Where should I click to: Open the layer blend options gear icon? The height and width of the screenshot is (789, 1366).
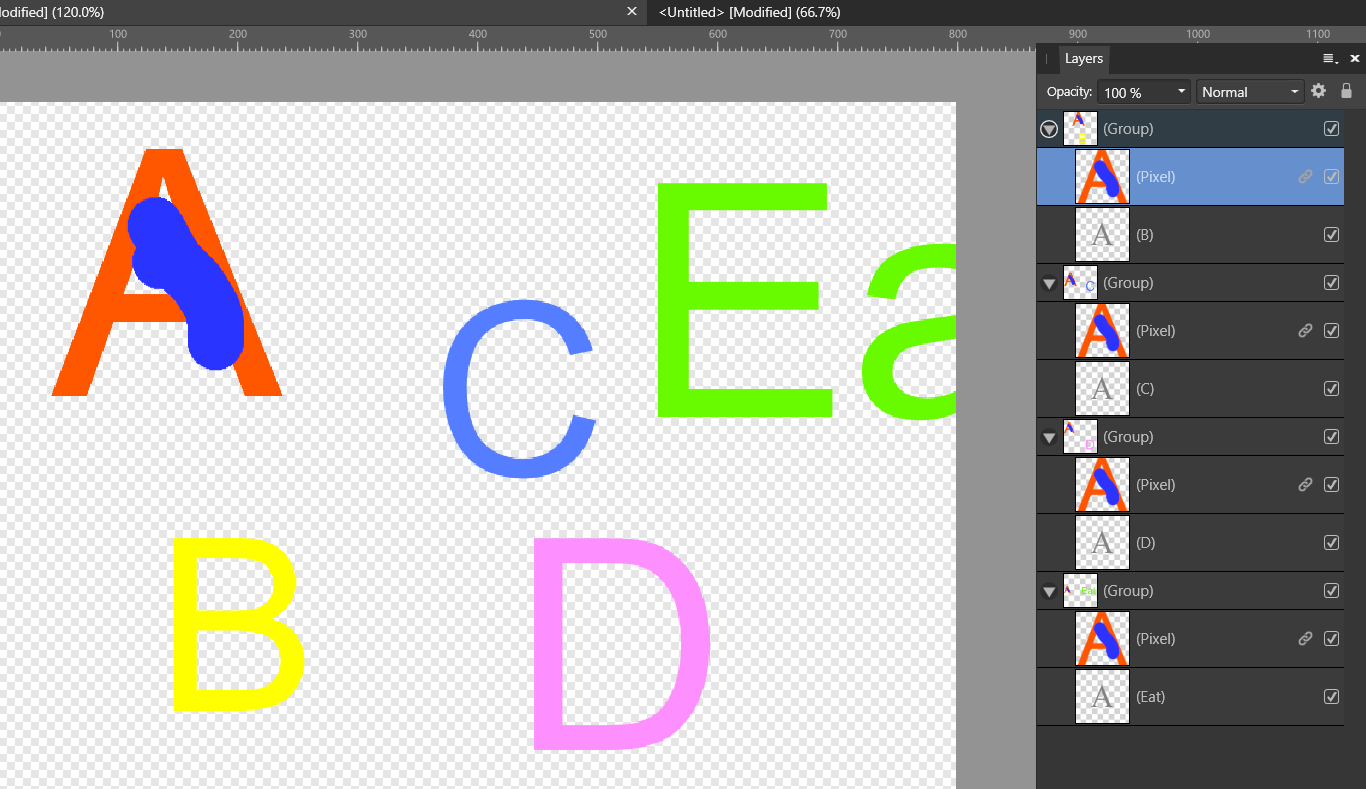[1318, 91]
